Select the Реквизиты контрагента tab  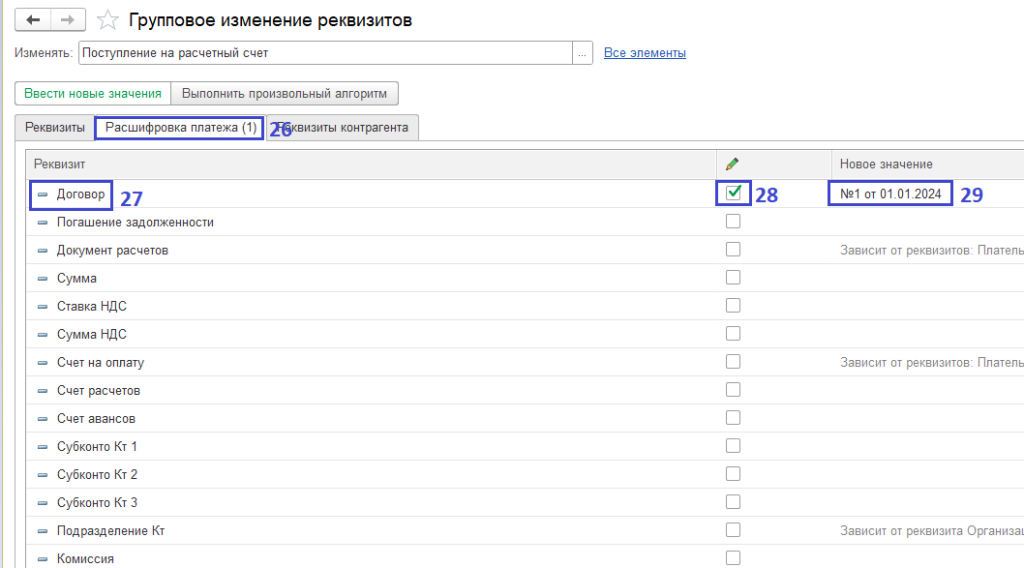tap(345, 128)
